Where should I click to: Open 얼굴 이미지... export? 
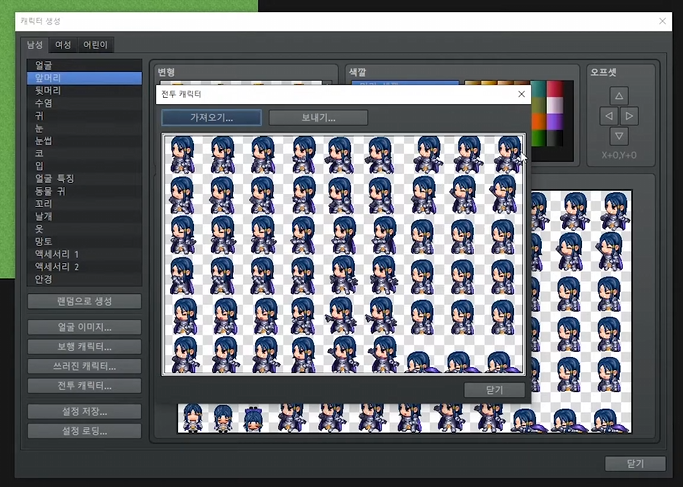click(85, 327)
